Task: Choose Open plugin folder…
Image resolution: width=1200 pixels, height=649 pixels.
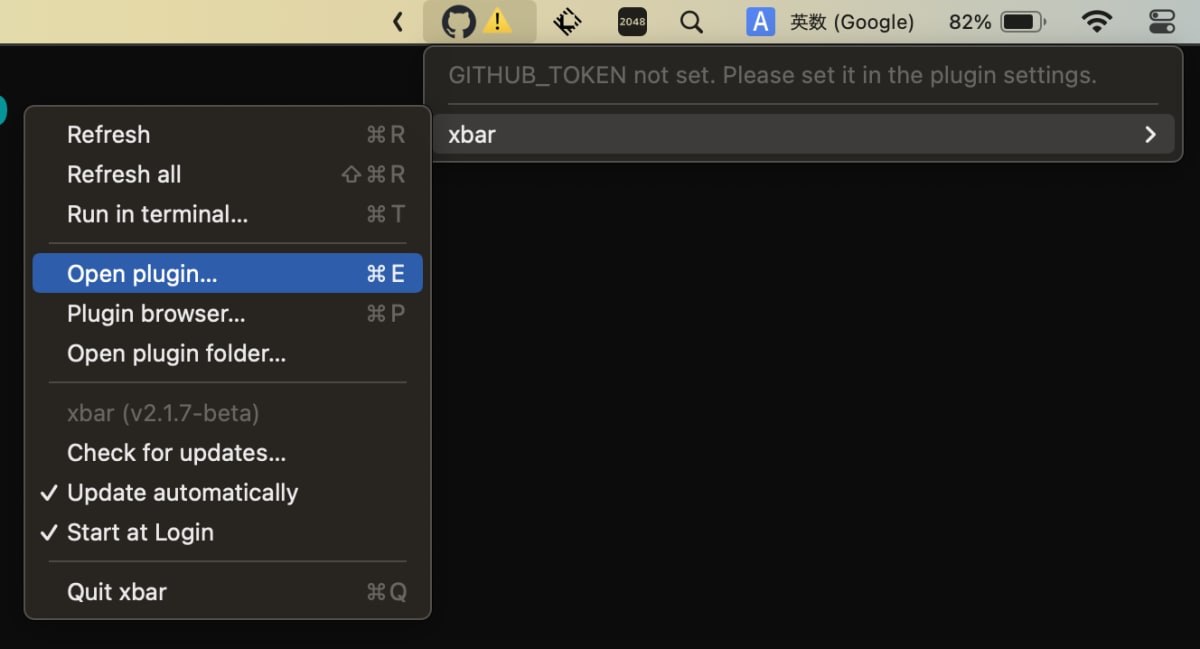Action: point(228,353)
